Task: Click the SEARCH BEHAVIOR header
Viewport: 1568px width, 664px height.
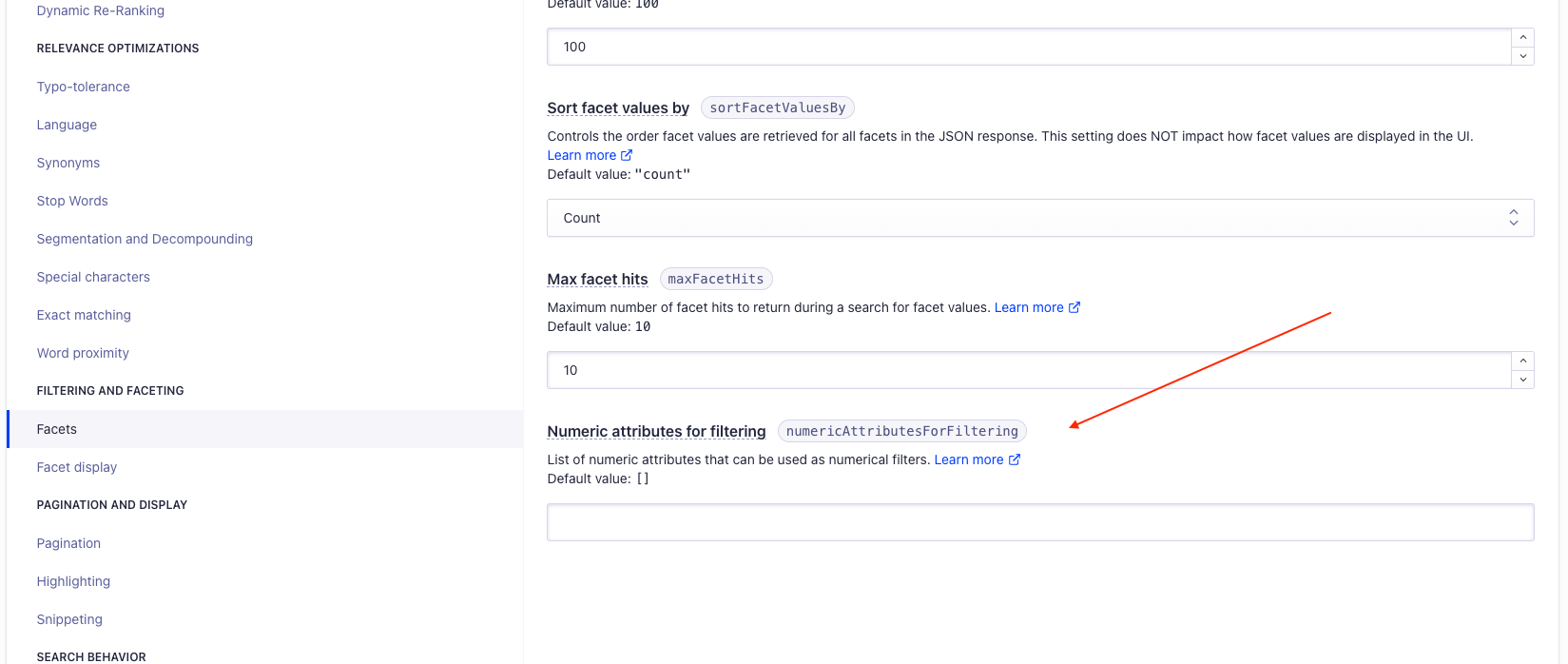Action: coord(91,656)
